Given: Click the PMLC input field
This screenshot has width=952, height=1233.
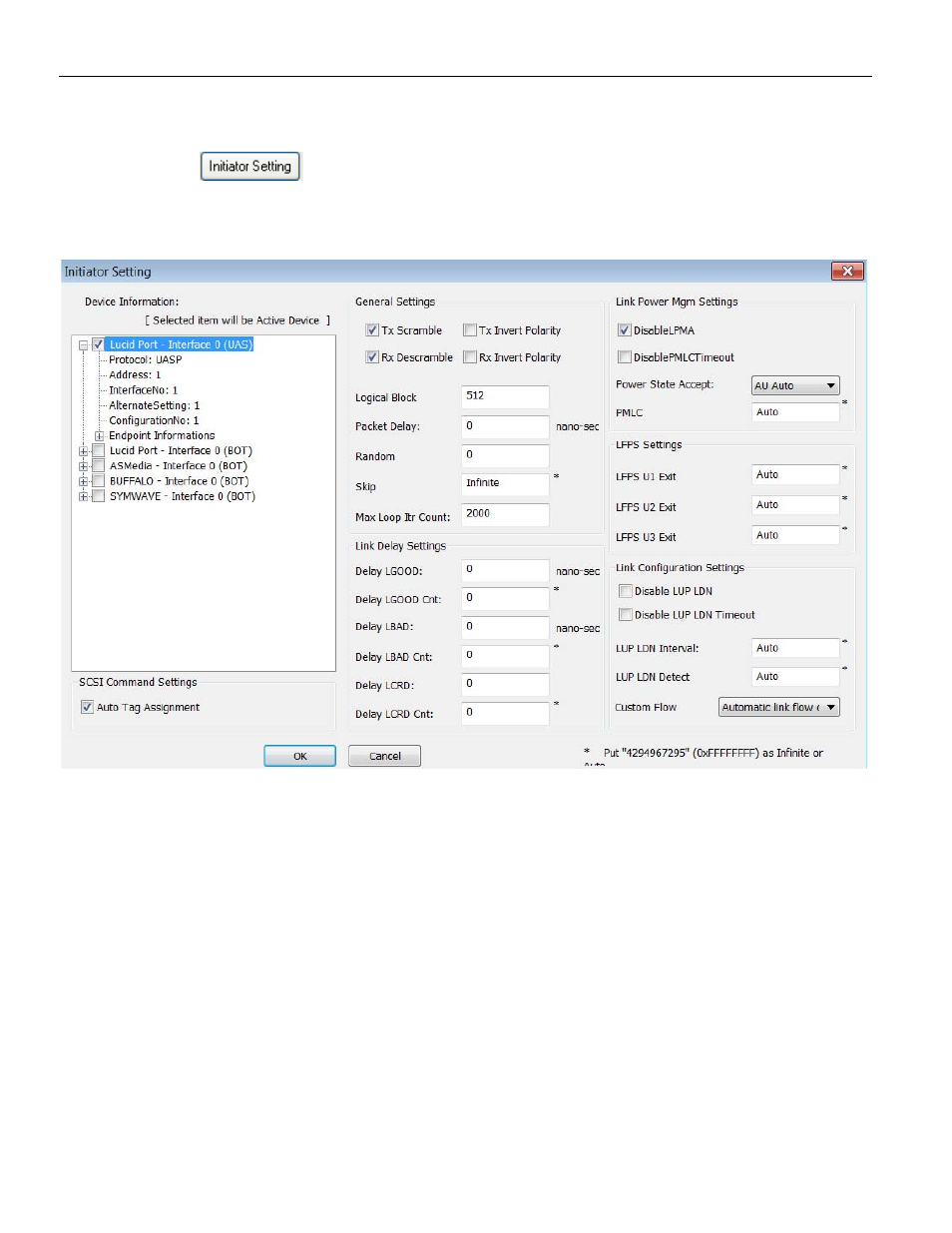Looking at the screenshot, I should [795, 412].
